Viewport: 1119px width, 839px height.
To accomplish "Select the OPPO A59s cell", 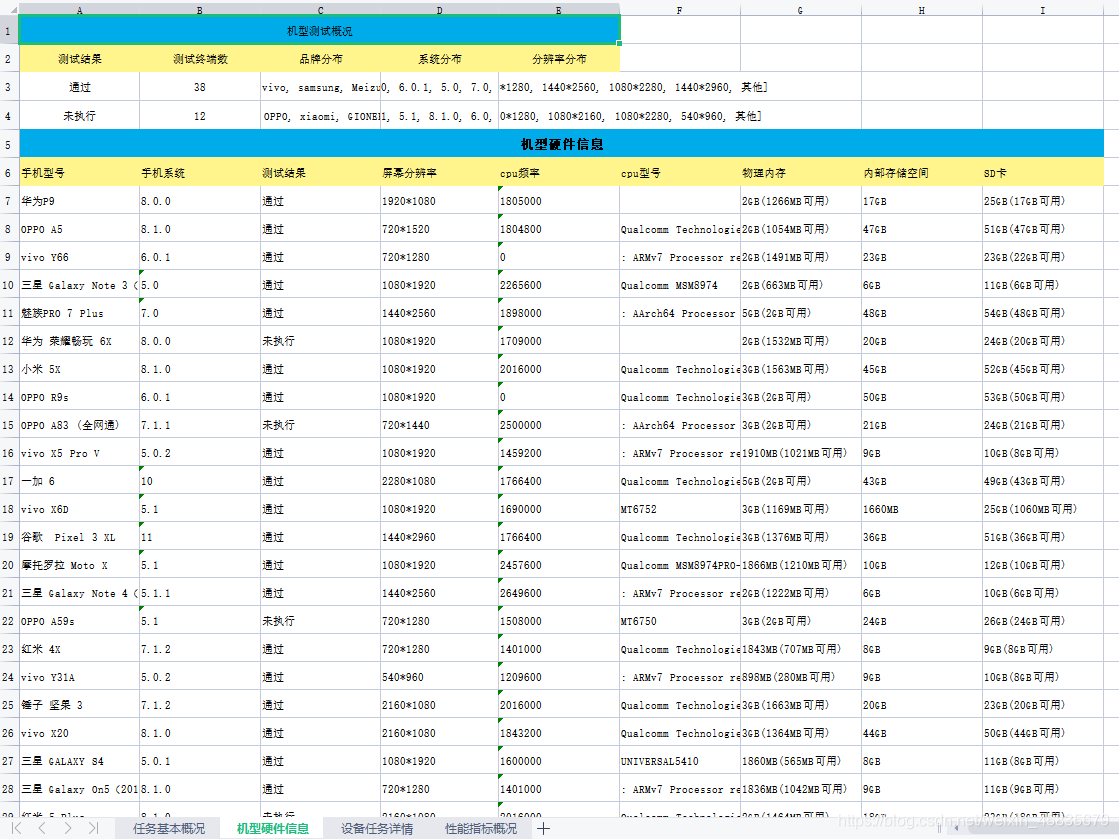I will 79,621.
